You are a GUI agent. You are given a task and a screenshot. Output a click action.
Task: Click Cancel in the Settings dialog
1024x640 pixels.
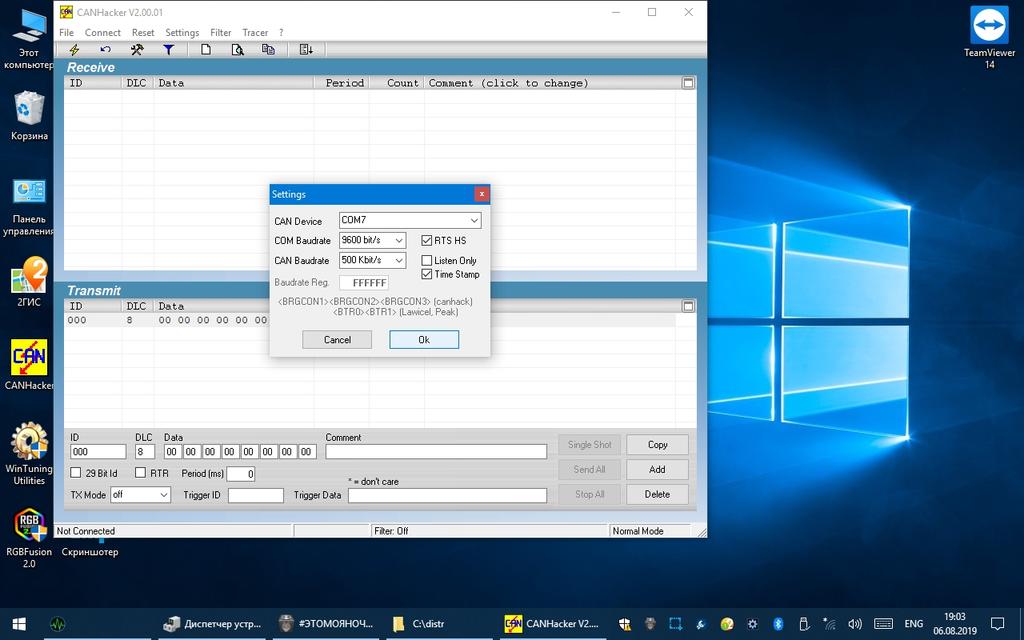click(x=337, y=340)
